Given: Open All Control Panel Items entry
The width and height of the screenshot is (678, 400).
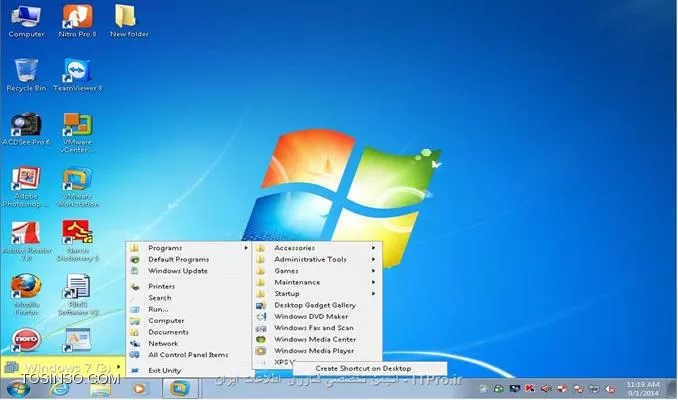Looking at the screenshot, I should [189, 355].
